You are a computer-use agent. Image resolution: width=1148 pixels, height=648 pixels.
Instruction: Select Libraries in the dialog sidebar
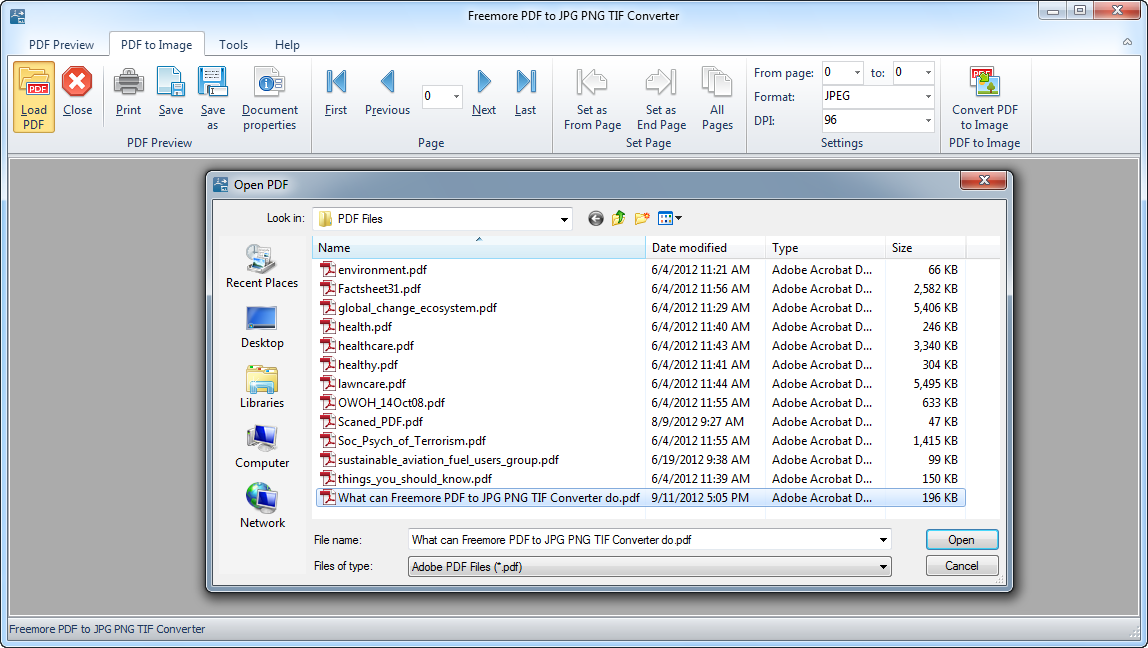click(x=262, y=387)
